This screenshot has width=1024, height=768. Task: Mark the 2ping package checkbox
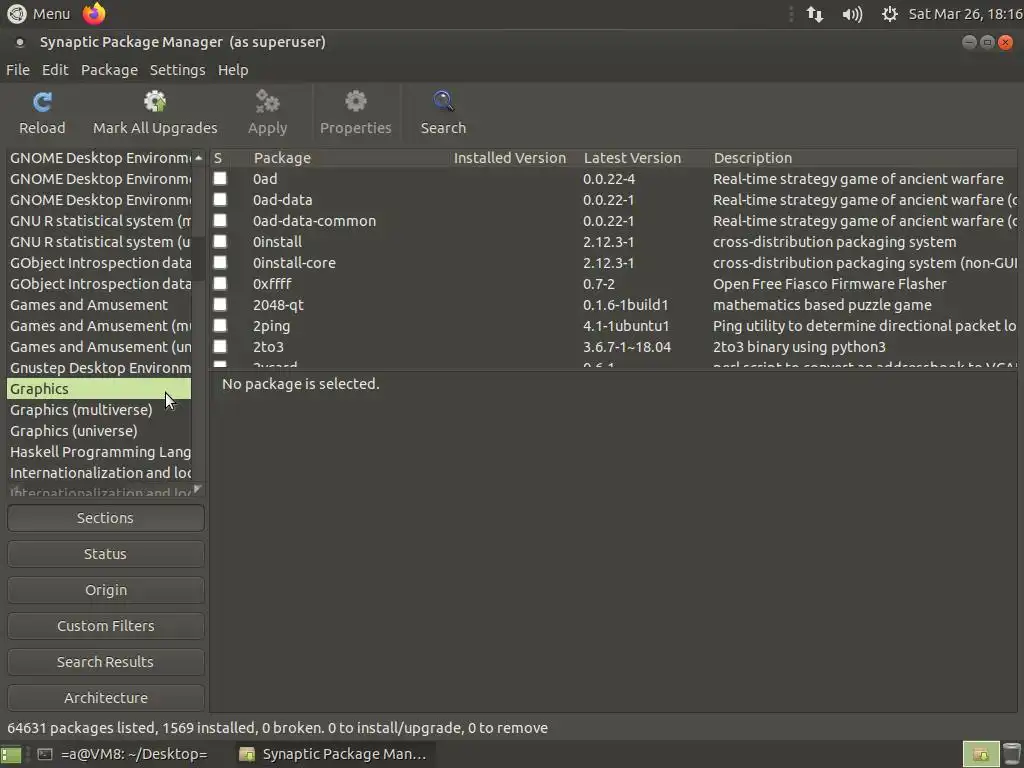tap(220, 325)
